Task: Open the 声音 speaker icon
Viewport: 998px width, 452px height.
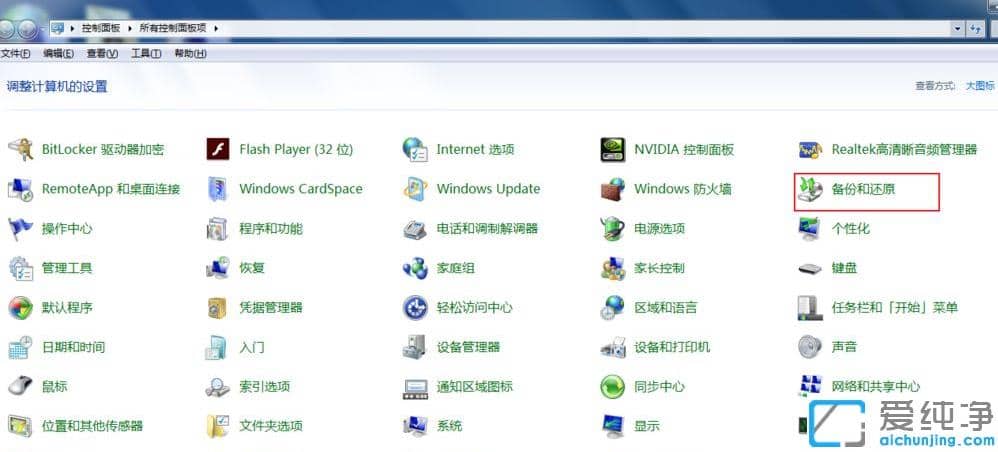Action: pyautogui.click(x=810, y=347)
